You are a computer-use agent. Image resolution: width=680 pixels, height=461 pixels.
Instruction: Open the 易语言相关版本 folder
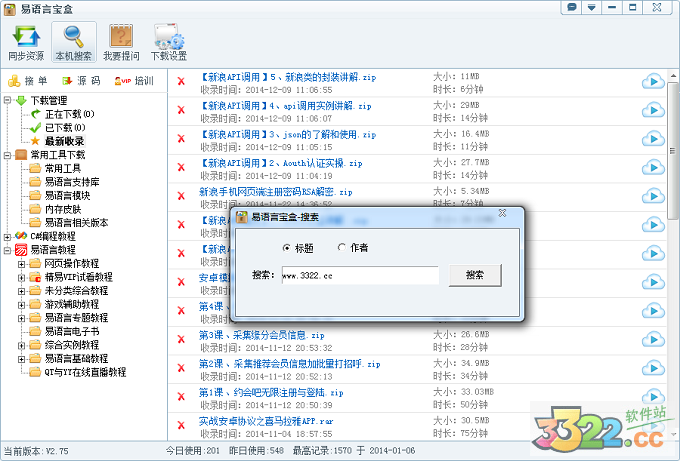[76, 222]
